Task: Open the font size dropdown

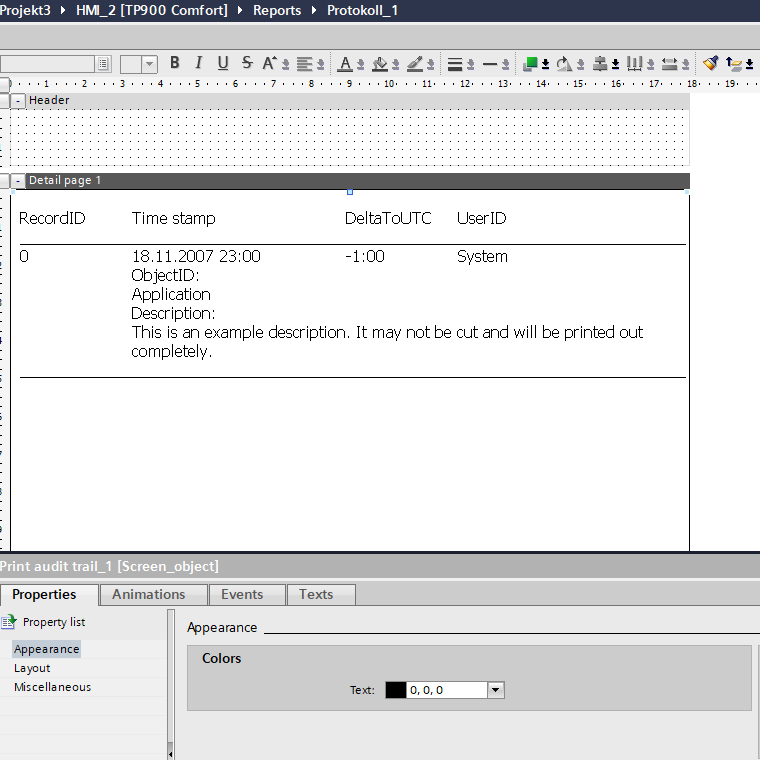Action: coord(149,64)
